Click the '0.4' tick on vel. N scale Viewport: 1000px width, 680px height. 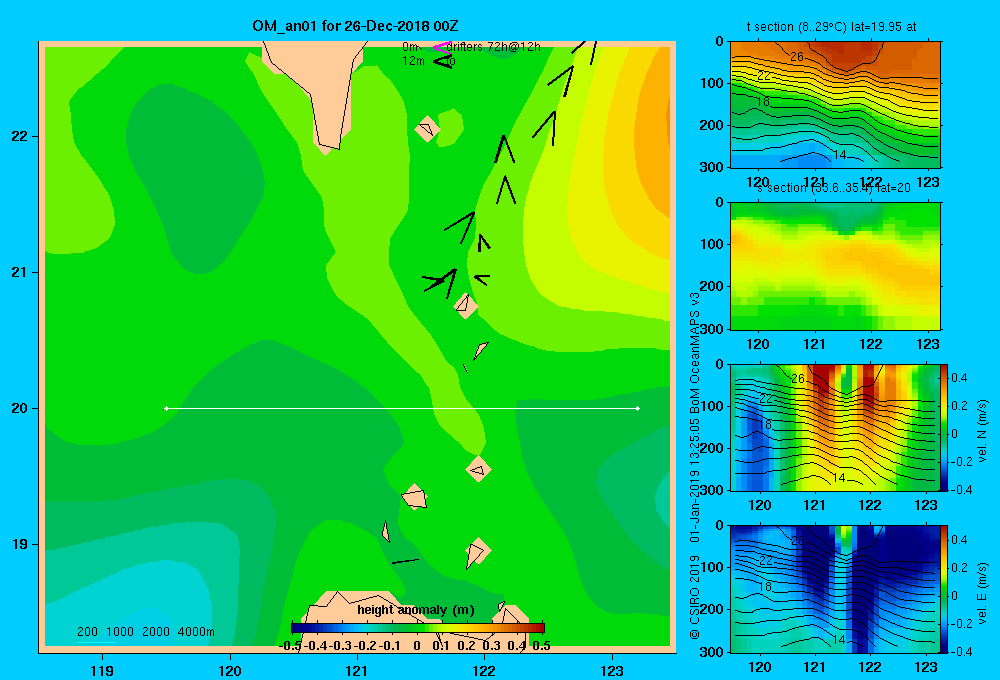point(960,378)
